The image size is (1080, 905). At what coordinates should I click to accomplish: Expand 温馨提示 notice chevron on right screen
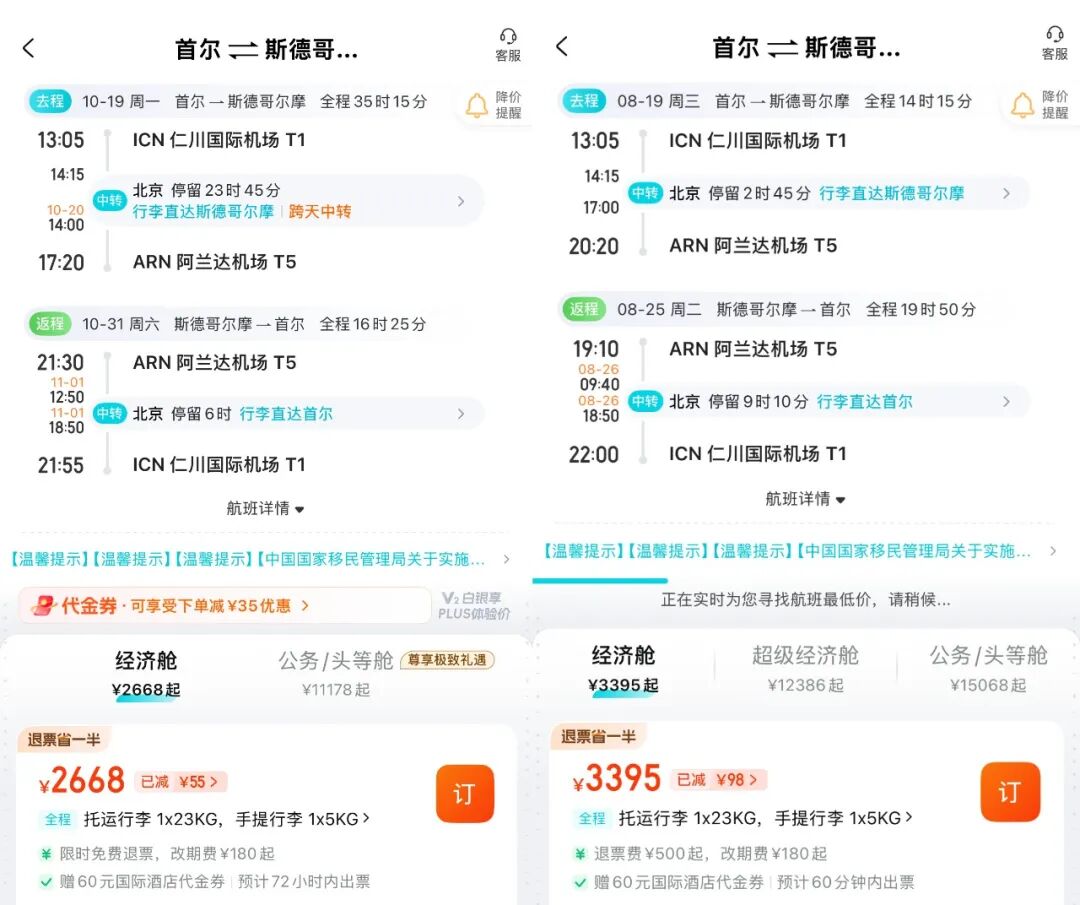1052,551
